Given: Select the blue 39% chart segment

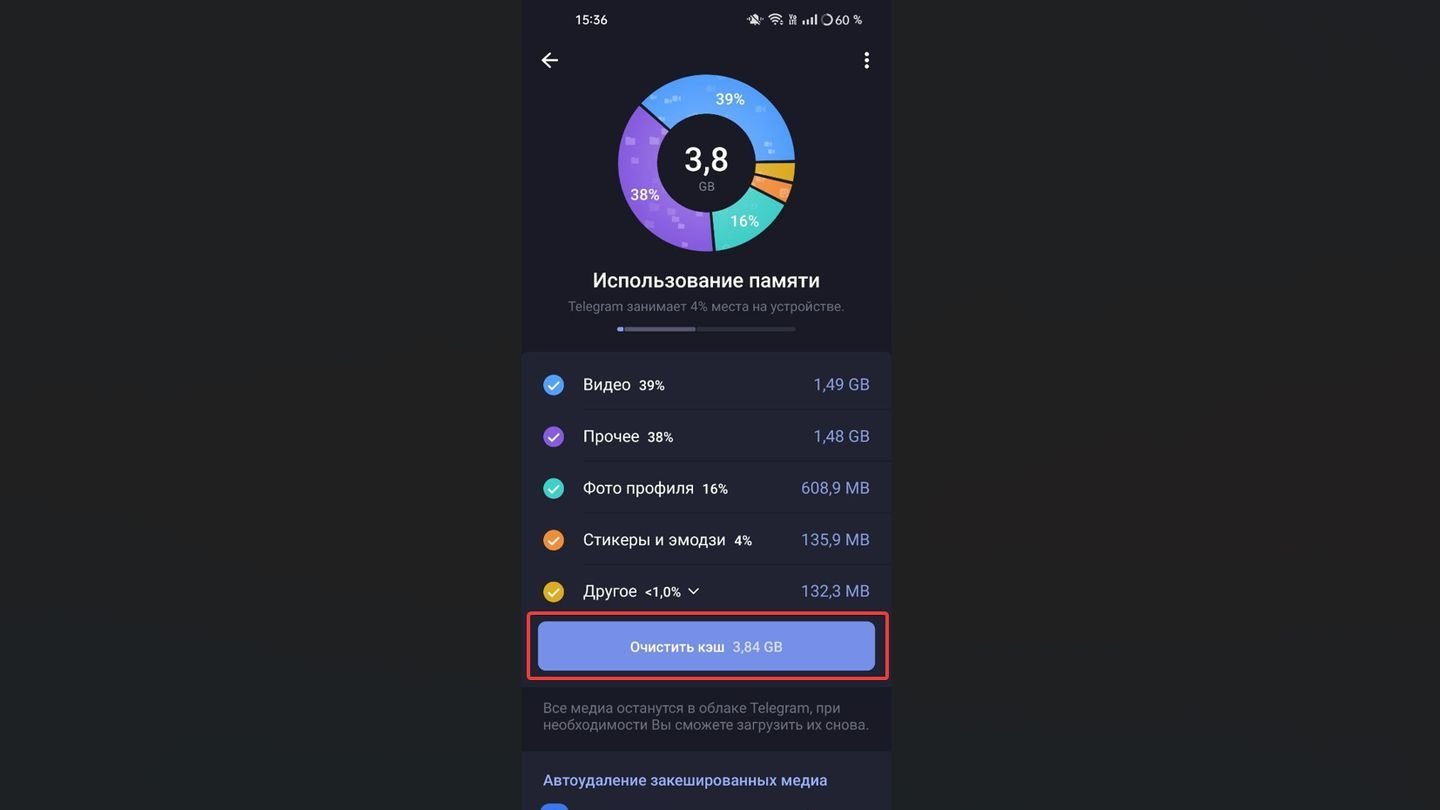Looking at the screenshot, I should (x=730, y=100).
